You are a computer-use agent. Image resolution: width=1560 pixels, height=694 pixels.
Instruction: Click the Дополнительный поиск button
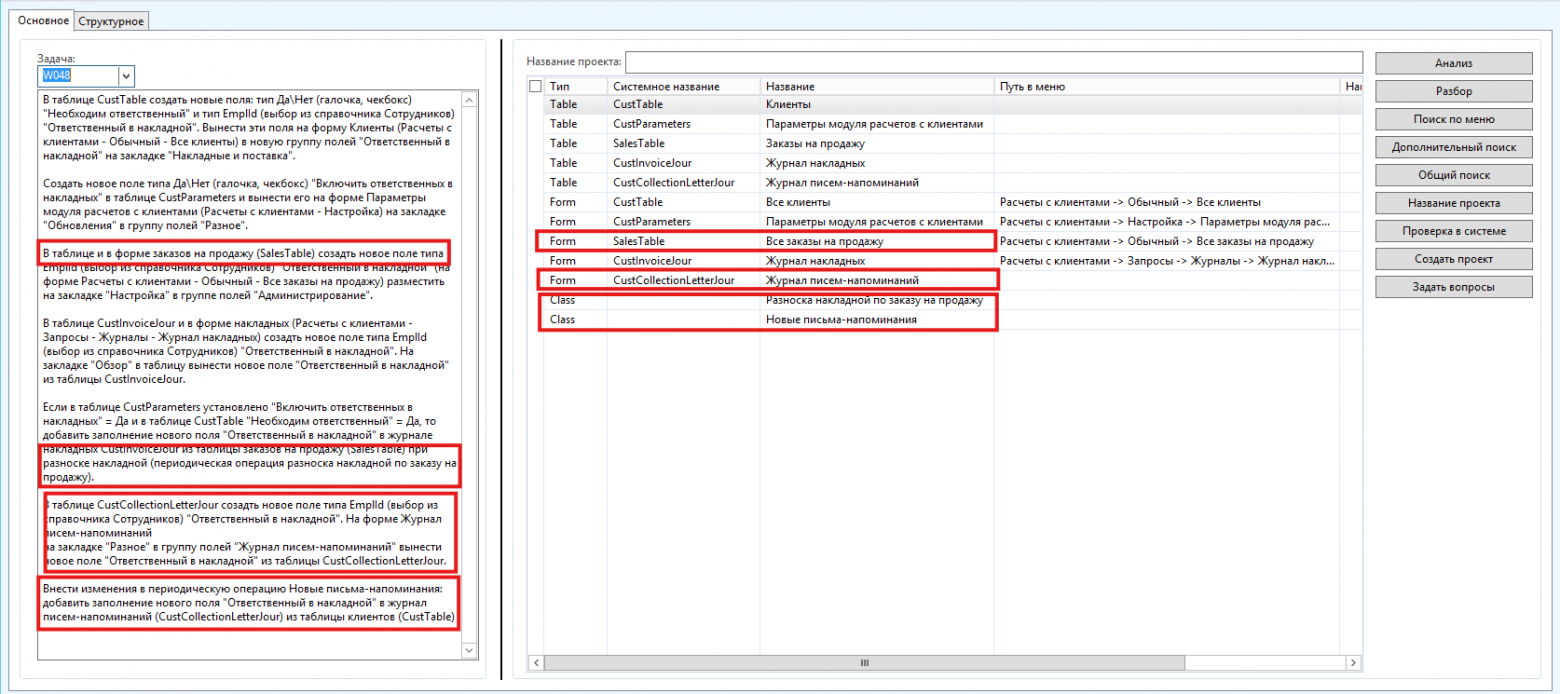tap(1454, 147)
